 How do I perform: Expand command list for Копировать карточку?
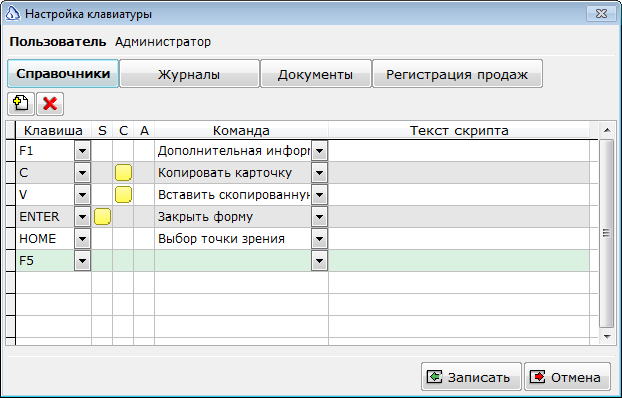tap(319, 173)
